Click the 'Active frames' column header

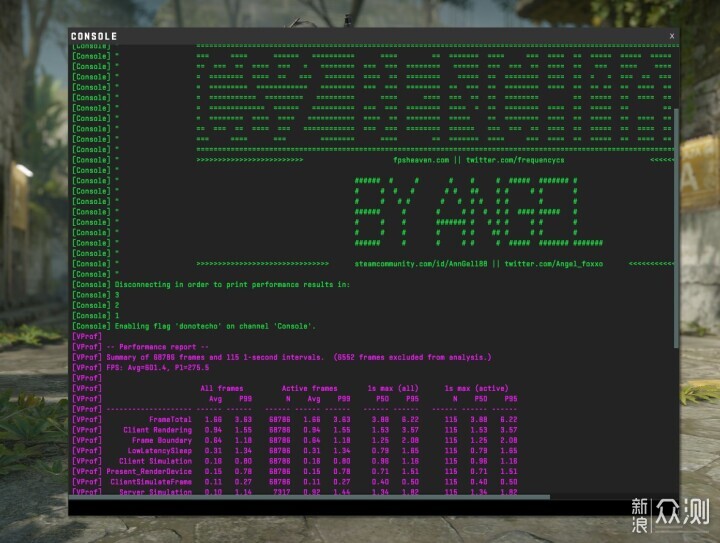(309, 388)
